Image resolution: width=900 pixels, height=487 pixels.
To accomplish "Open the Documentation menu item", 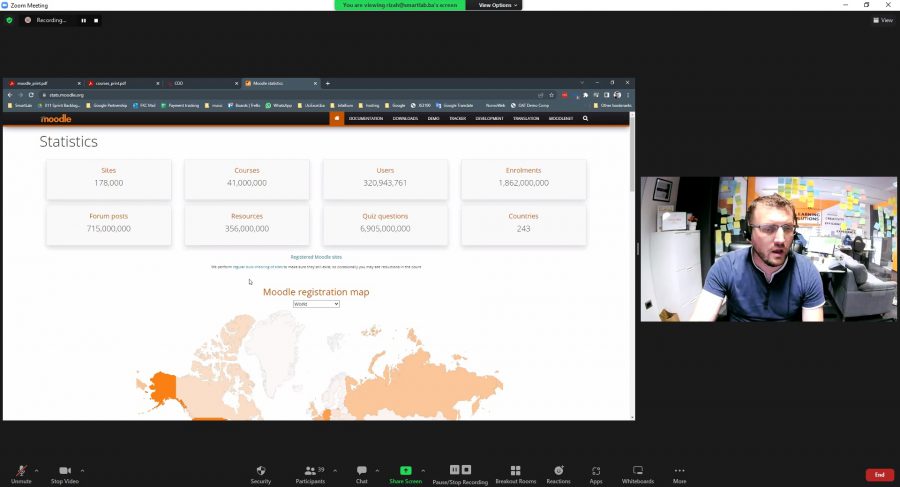I will click(366, 118).
